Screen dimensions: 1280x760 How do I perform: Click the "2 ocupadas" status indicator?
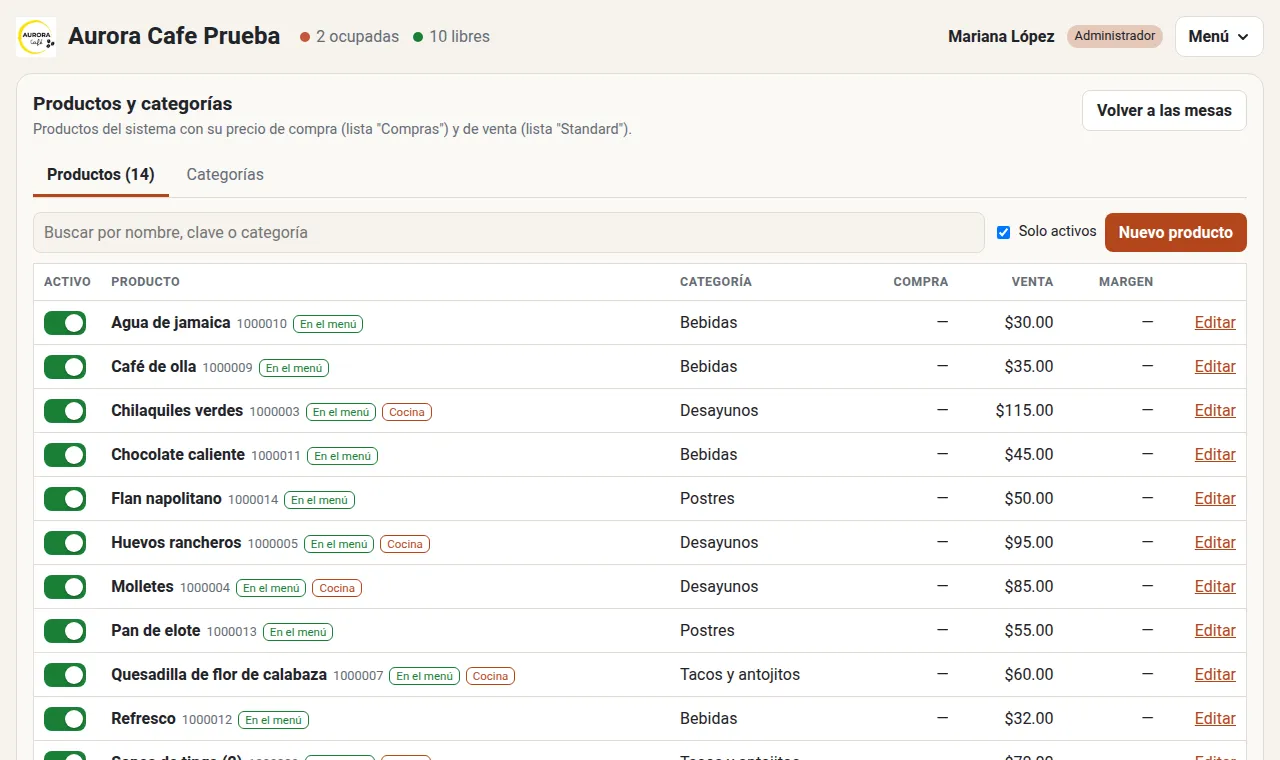349,37
